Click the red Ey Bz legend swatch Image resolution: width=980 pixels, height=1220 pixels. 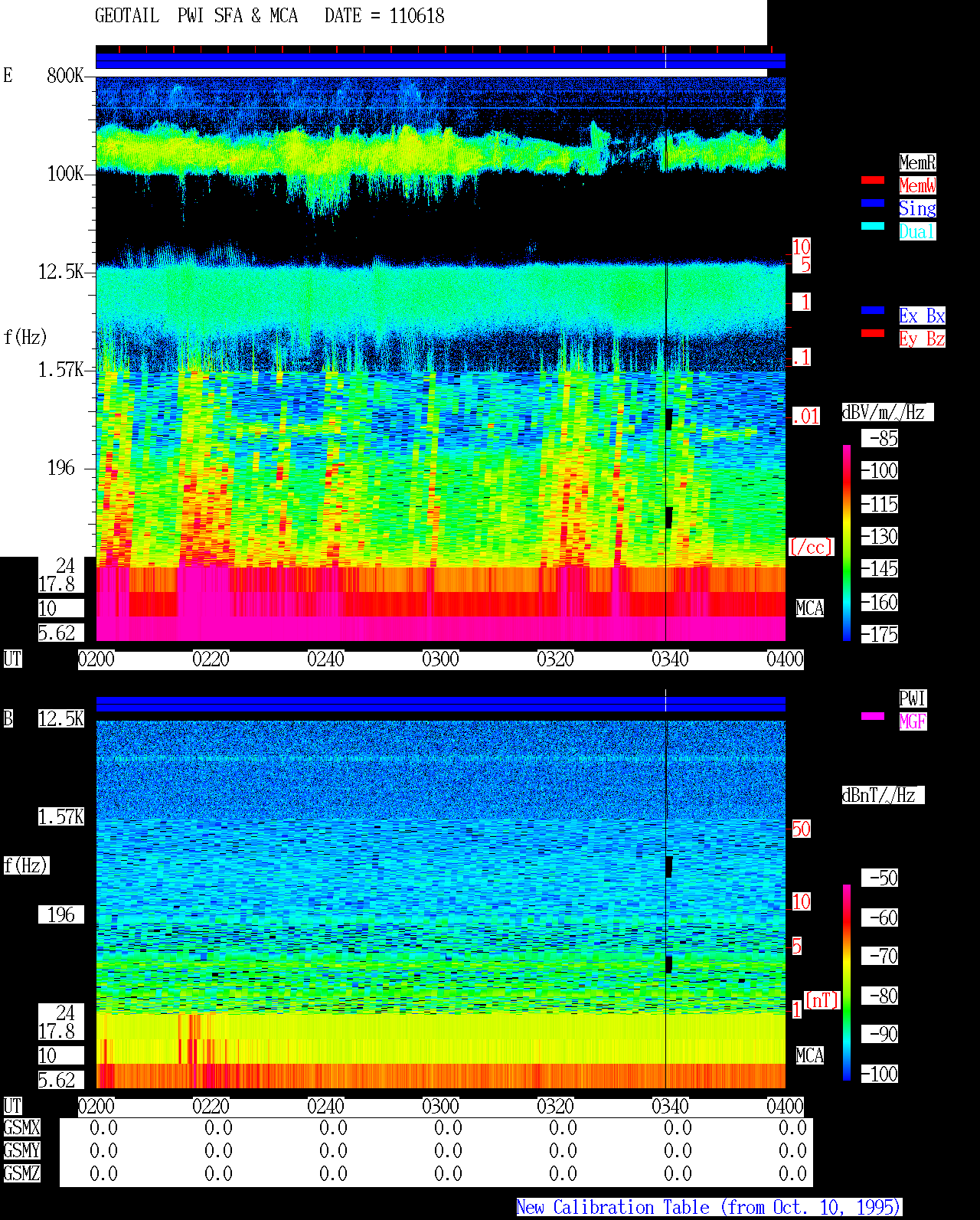click(x=873, y=333)
